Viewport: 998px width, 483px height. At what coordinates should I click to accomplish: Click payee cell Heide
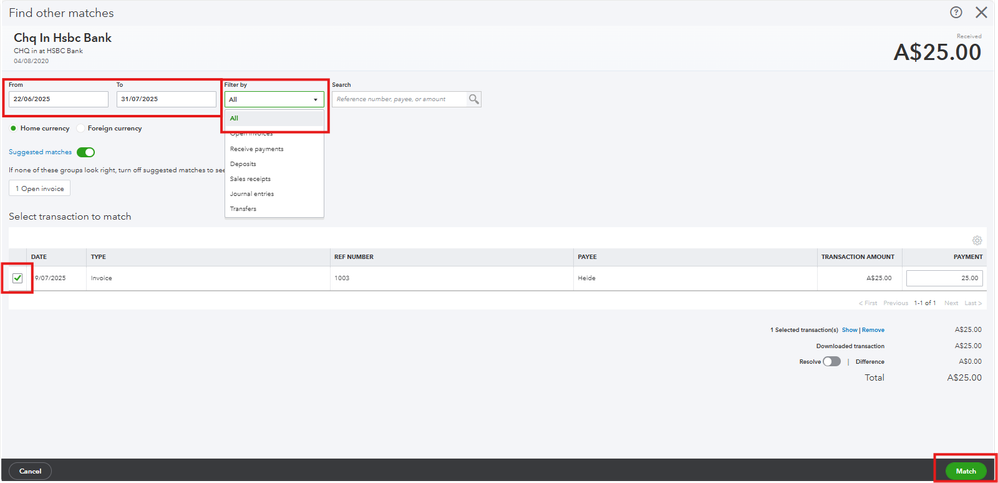coord(586,278)
